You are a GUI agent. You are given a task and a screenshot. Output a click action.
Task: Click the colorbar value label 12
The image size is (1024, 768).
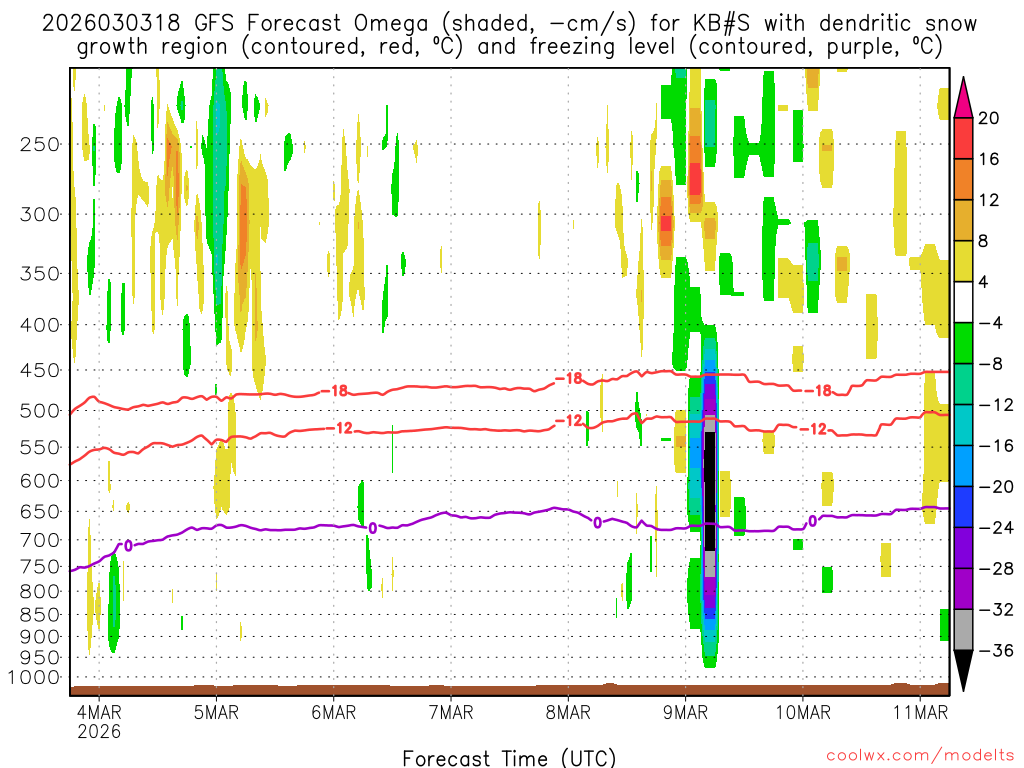[x=989, y=200]
